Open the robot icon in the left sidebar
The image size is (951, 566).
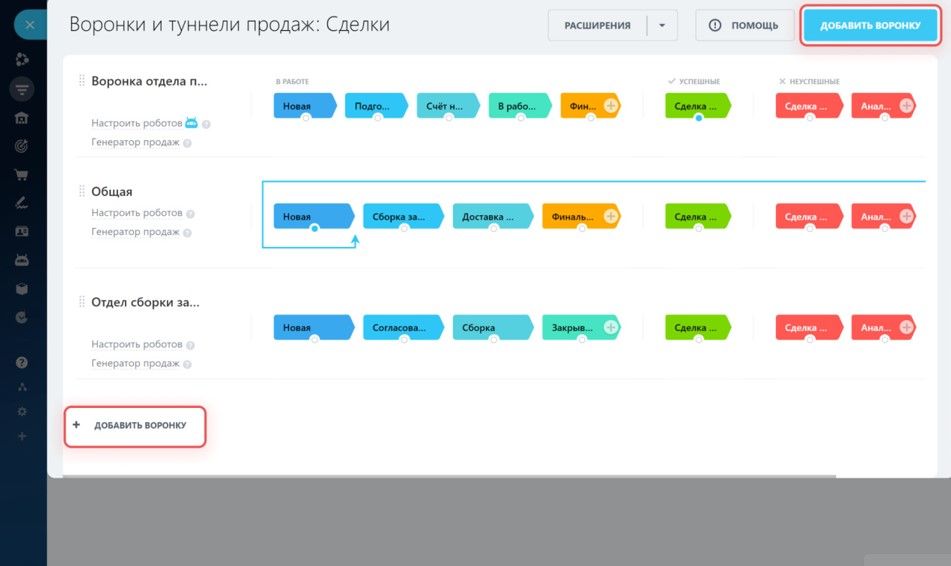(22, 260)
